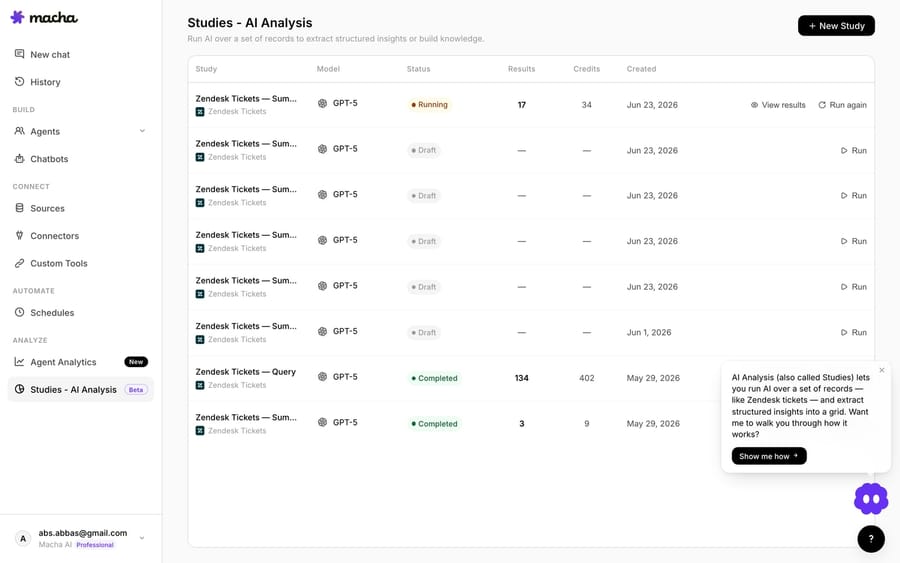
Task: Click the Results column header
Action: point(521,69)
